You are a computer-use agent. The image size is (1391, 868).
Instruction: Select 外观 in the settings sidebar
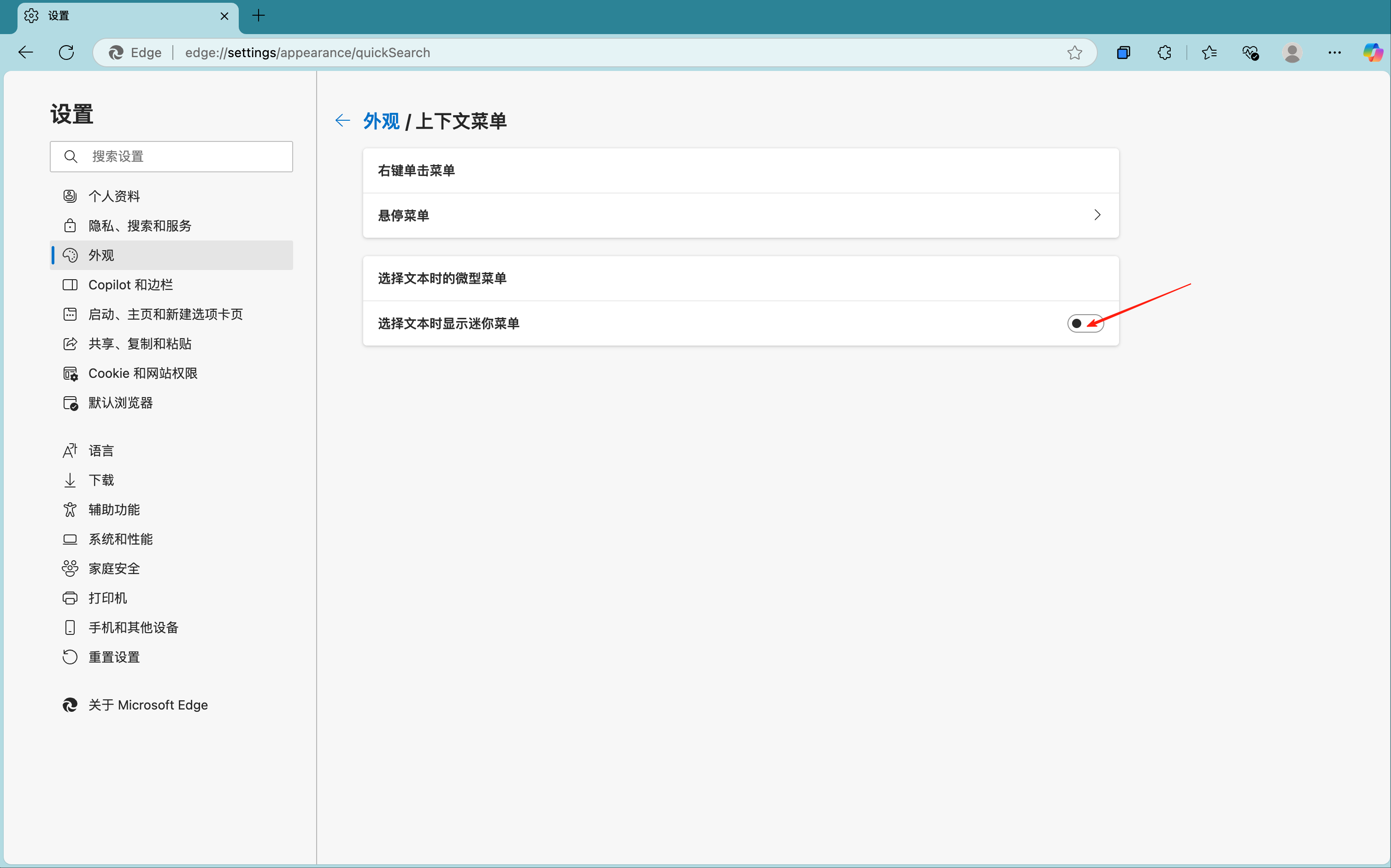[x=171, y=255]
